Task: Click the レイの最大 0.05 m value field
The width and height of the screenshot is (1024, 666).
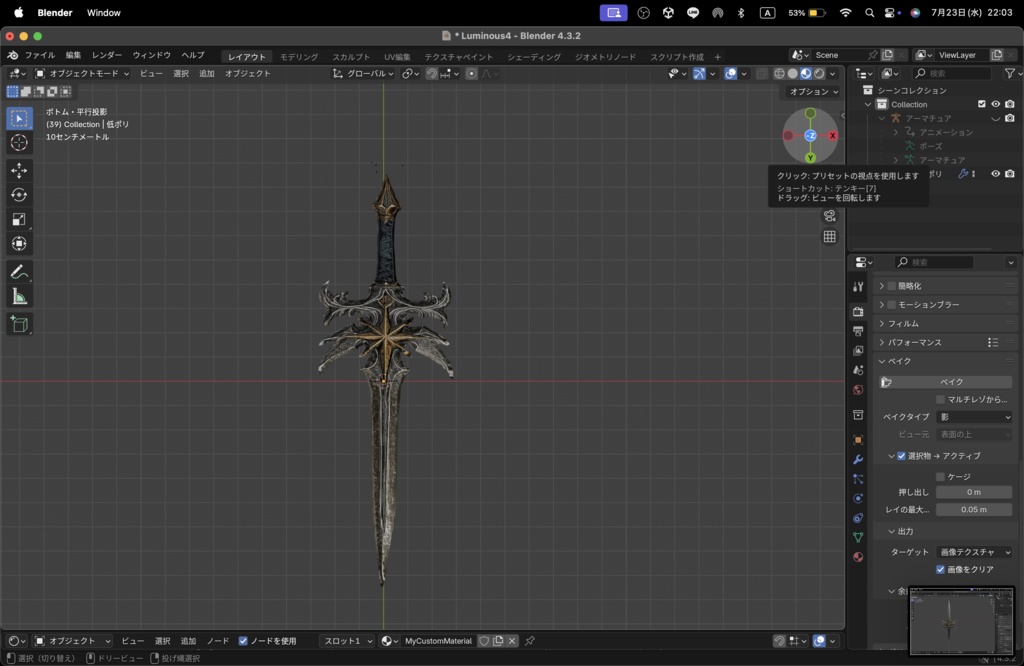Action: click(x=973, y=509)
